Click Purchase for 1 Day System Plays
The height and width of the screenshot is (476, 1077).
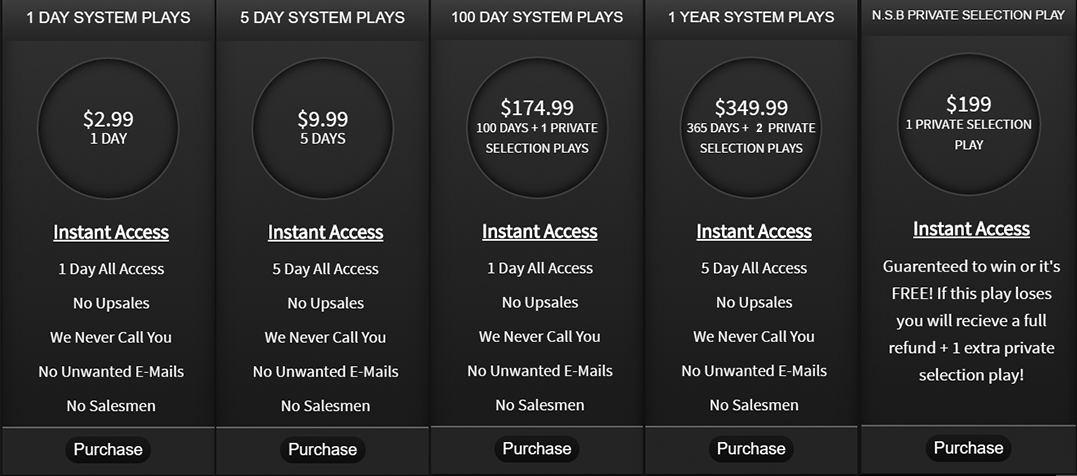pos(108,450)
